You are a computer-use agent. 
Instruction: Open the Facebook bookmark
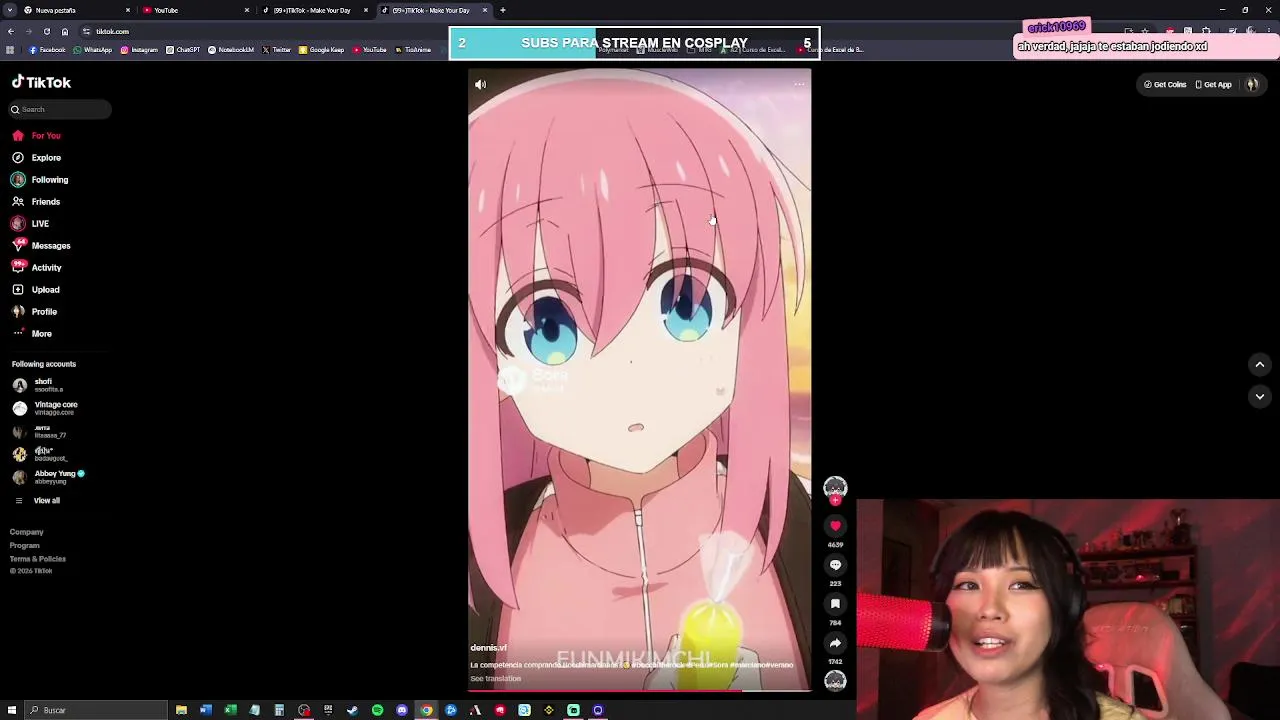pyautogui.click(x=47, y=50)
